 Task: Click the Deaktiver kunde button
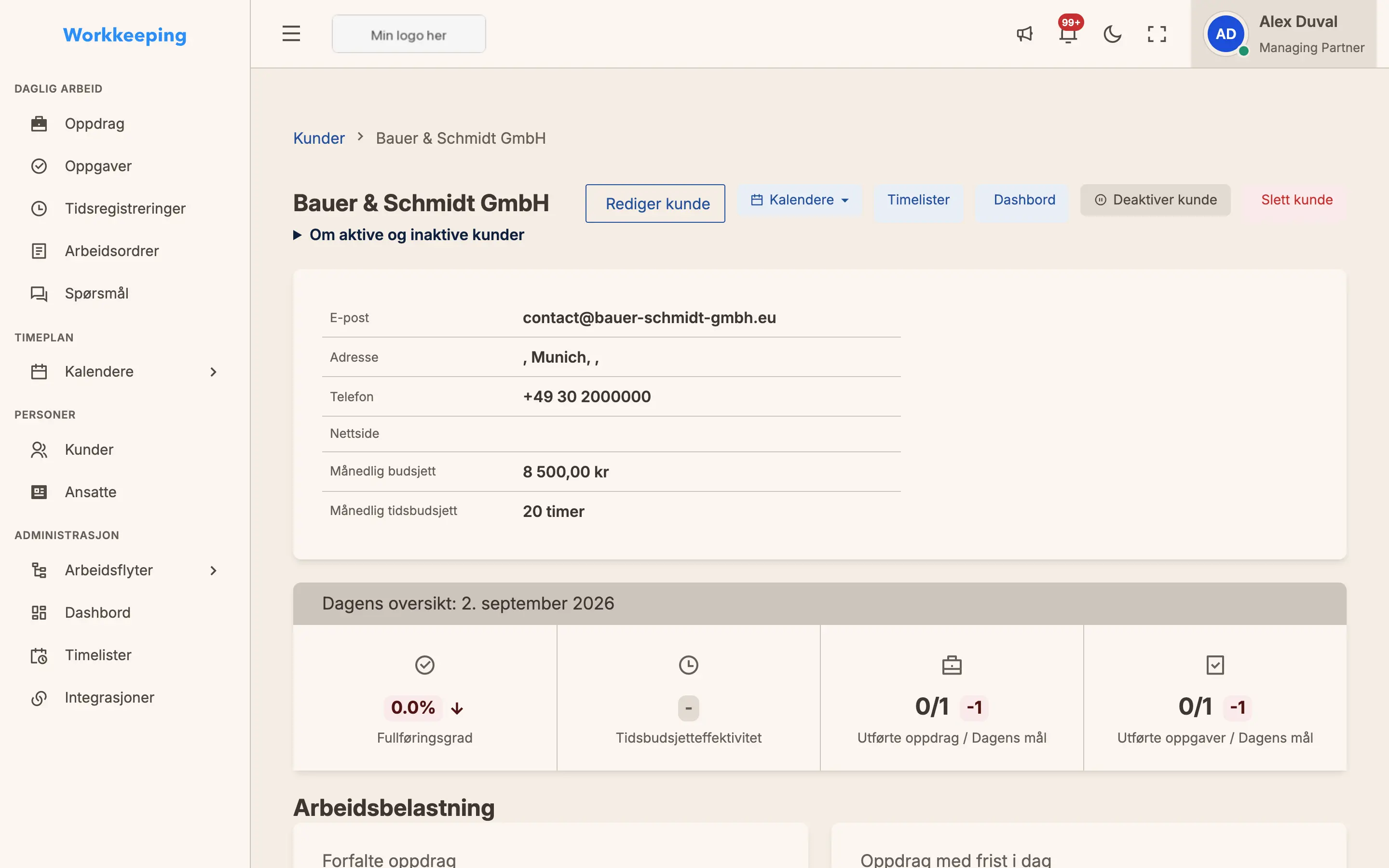pos(1156,200)
